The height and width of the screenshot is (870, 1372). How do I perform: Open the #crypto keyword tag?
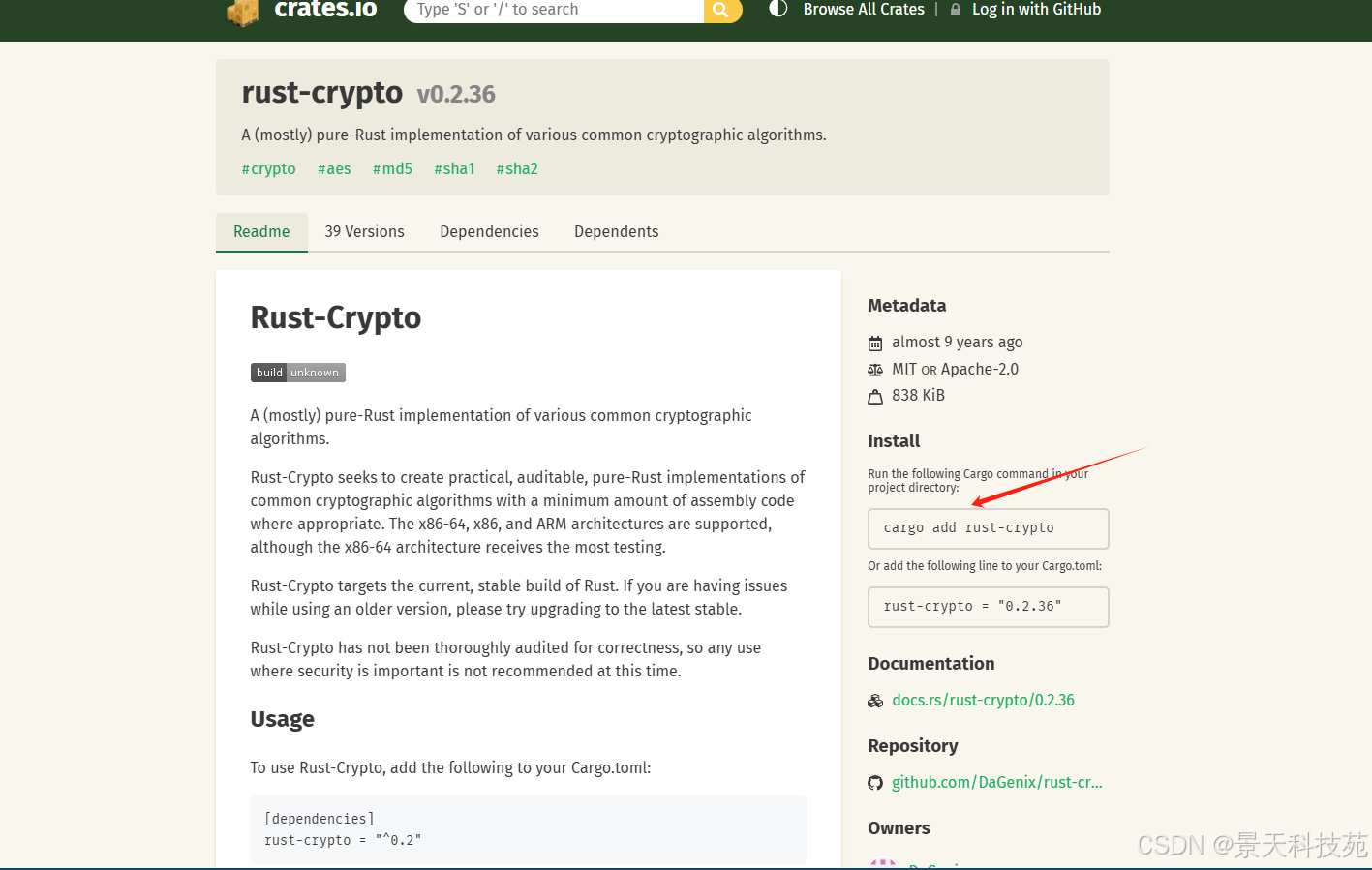click(x=268, y=168)
